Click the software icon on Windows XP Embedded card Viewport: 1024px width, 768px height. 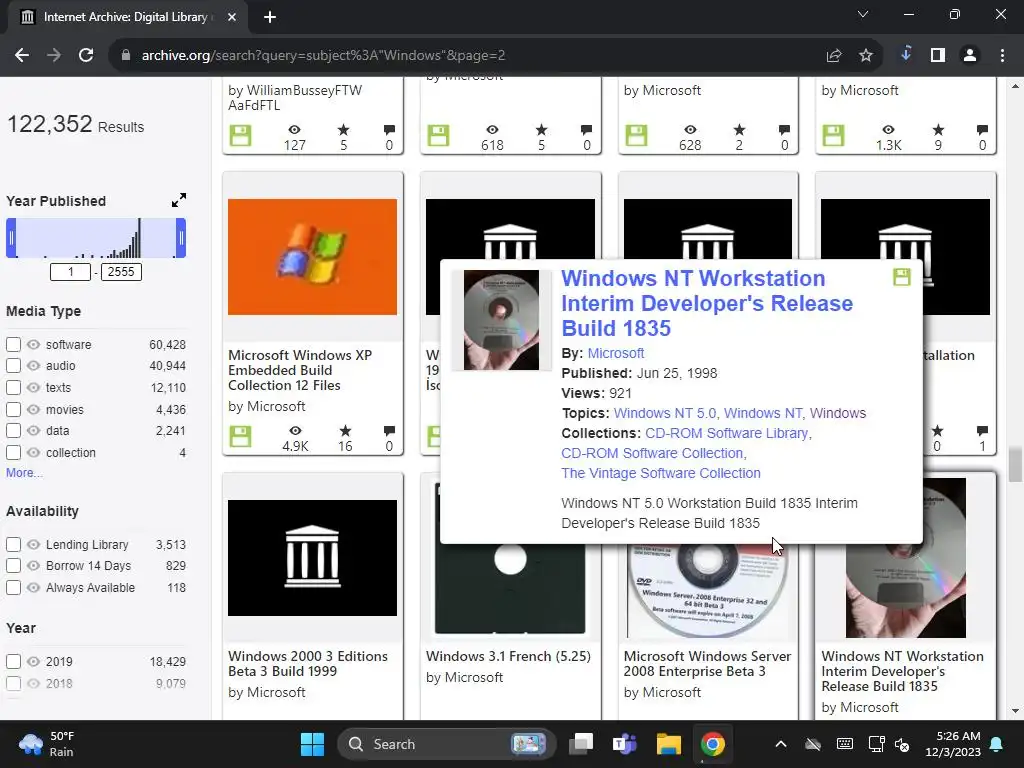click(240, 436)
